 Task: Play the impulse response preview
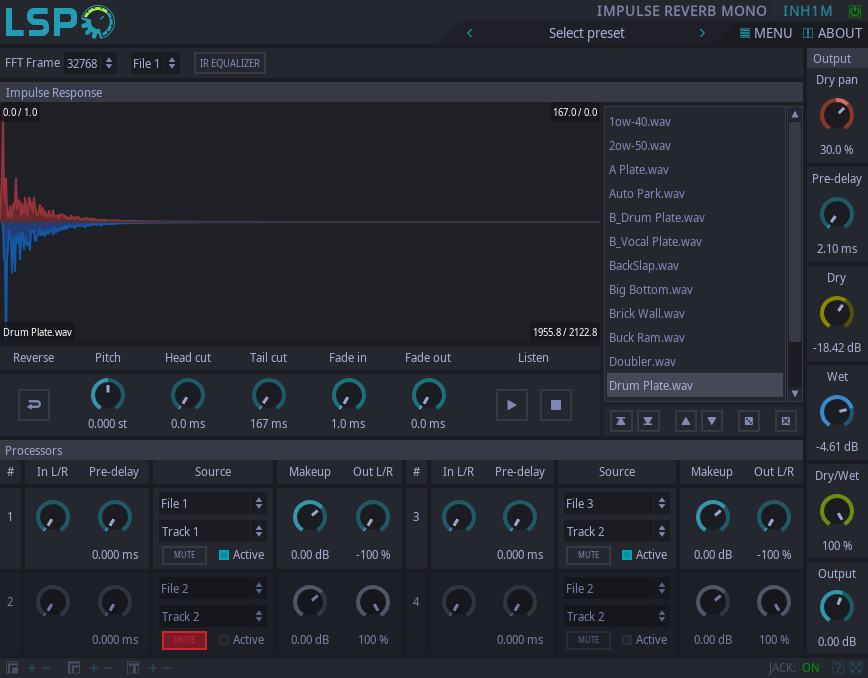click(512, 404)
